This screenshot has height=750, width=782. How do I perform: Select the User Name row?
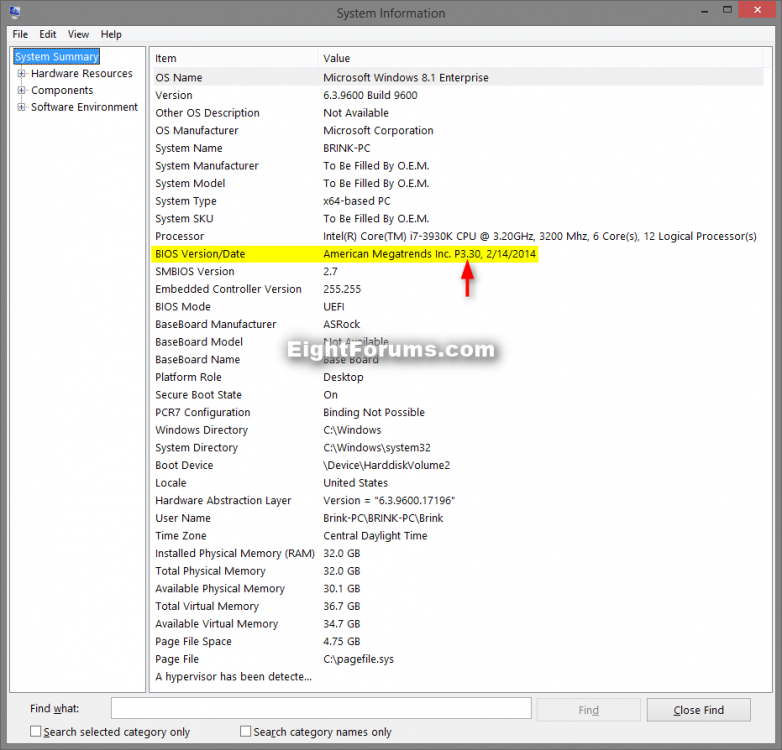coord(457,518)
